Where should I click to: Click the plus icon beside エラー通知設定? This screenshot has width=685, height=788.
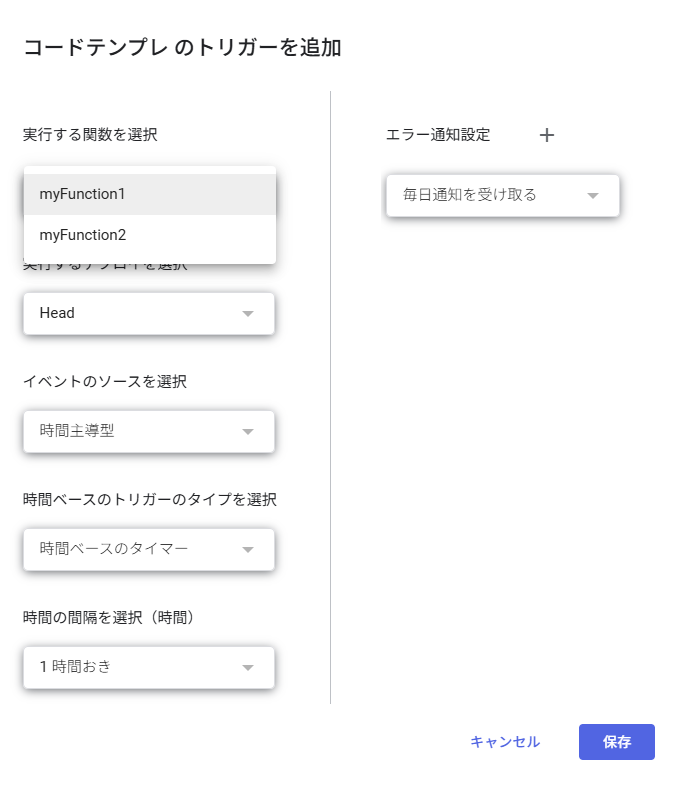pos(547,135)
